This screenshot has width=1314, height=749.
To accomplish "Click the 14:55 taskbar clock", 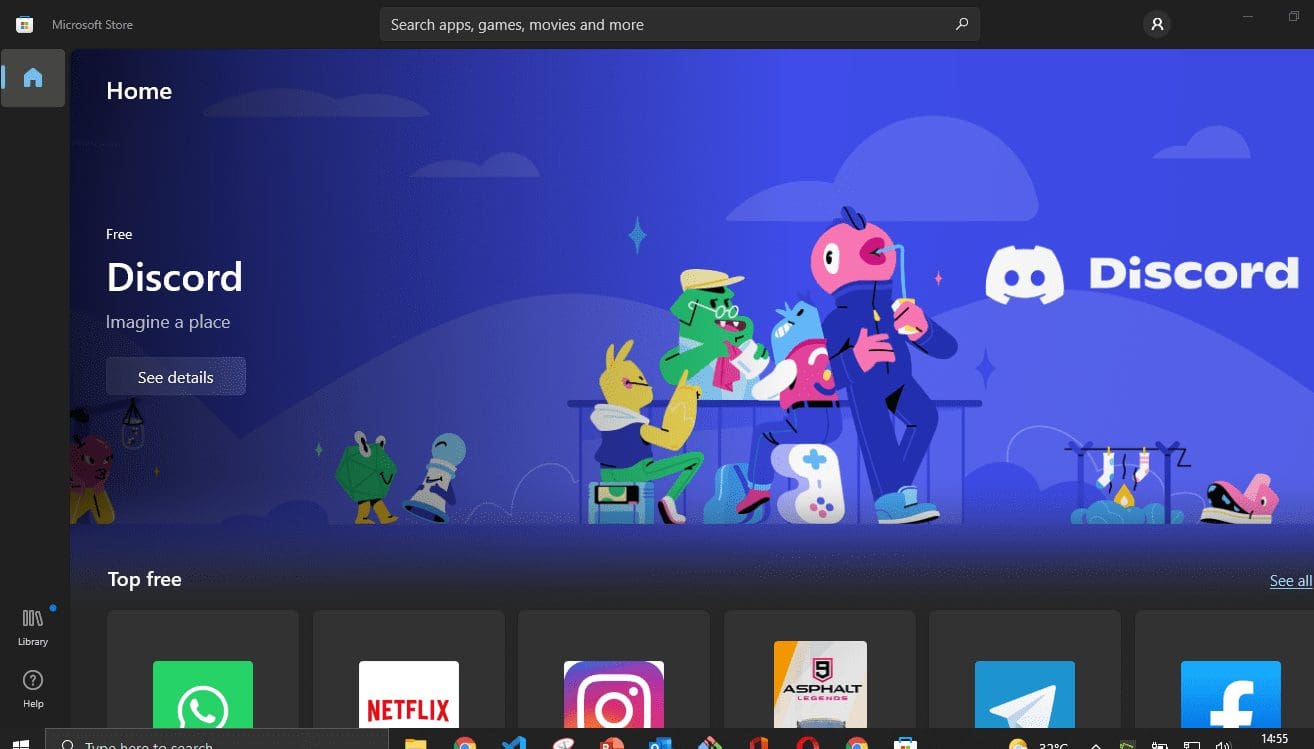I will tap(1275, 739).
